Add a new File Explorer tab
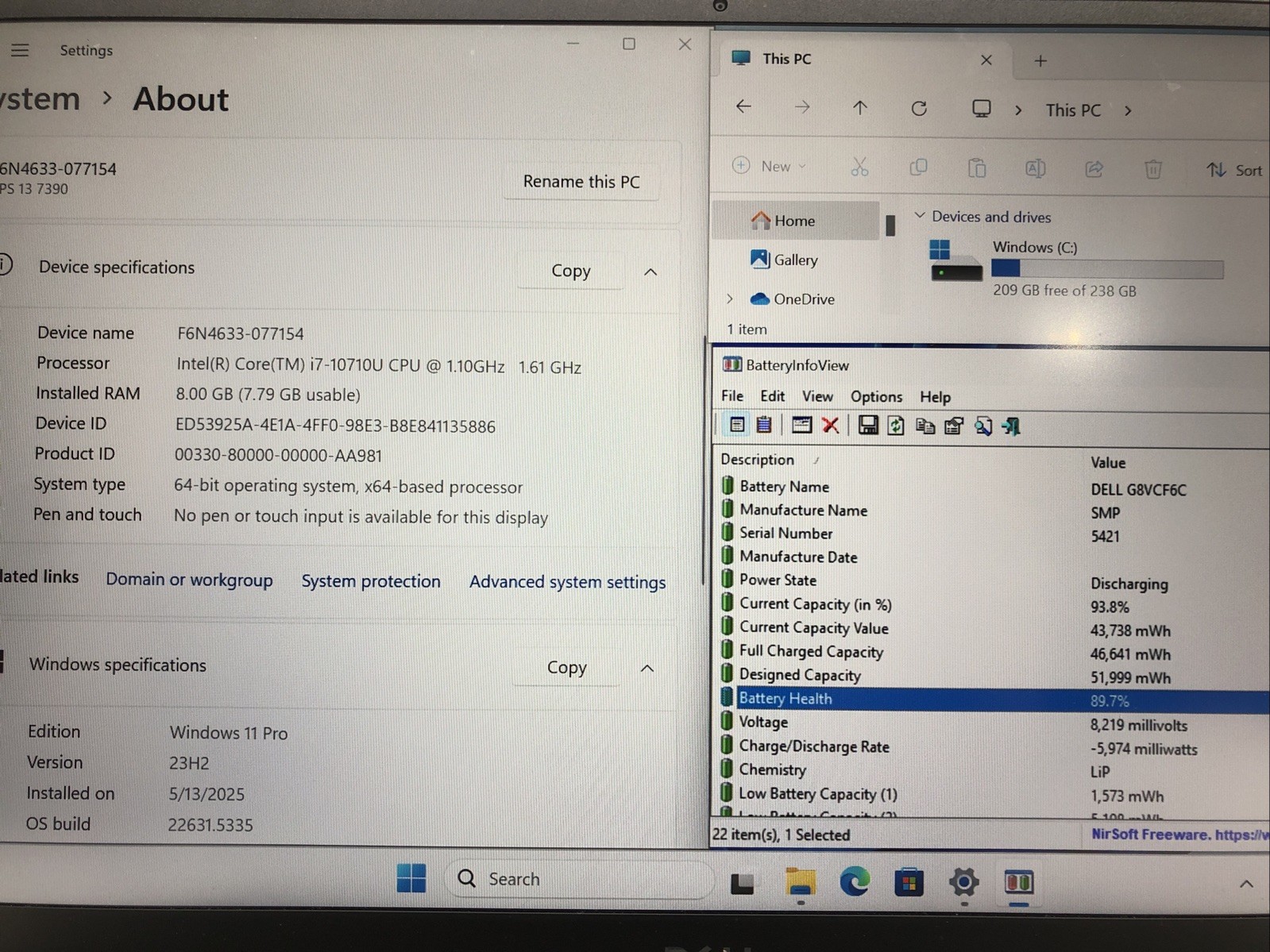1270x952 pixels. [1040, 61]
